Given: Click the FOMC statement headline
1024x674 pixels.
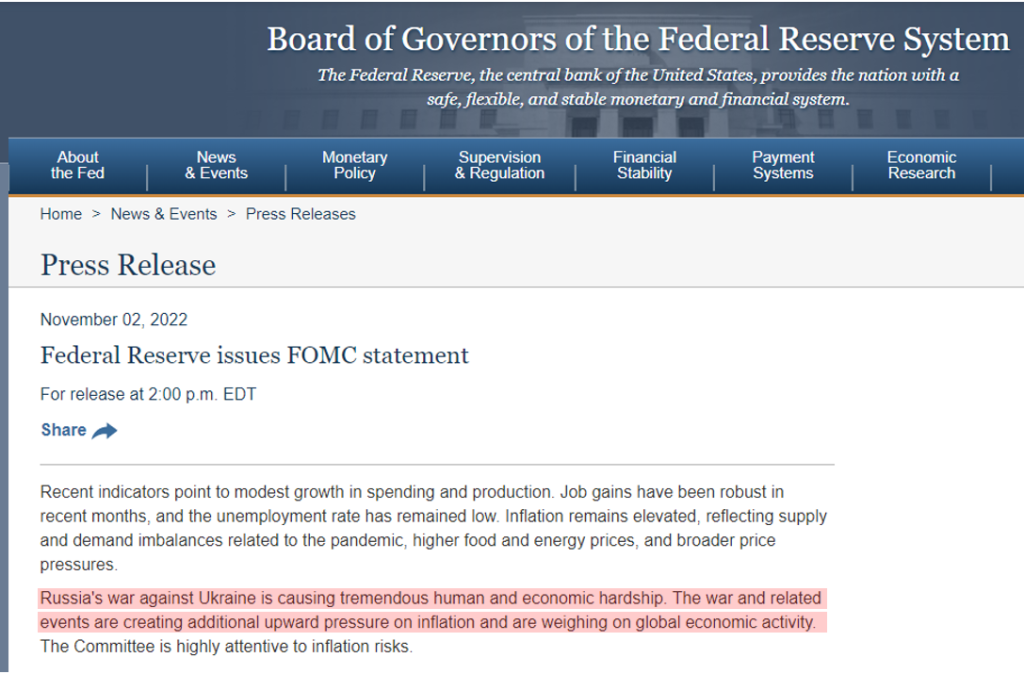Looking at the screenshot, I should pos(255,355).
